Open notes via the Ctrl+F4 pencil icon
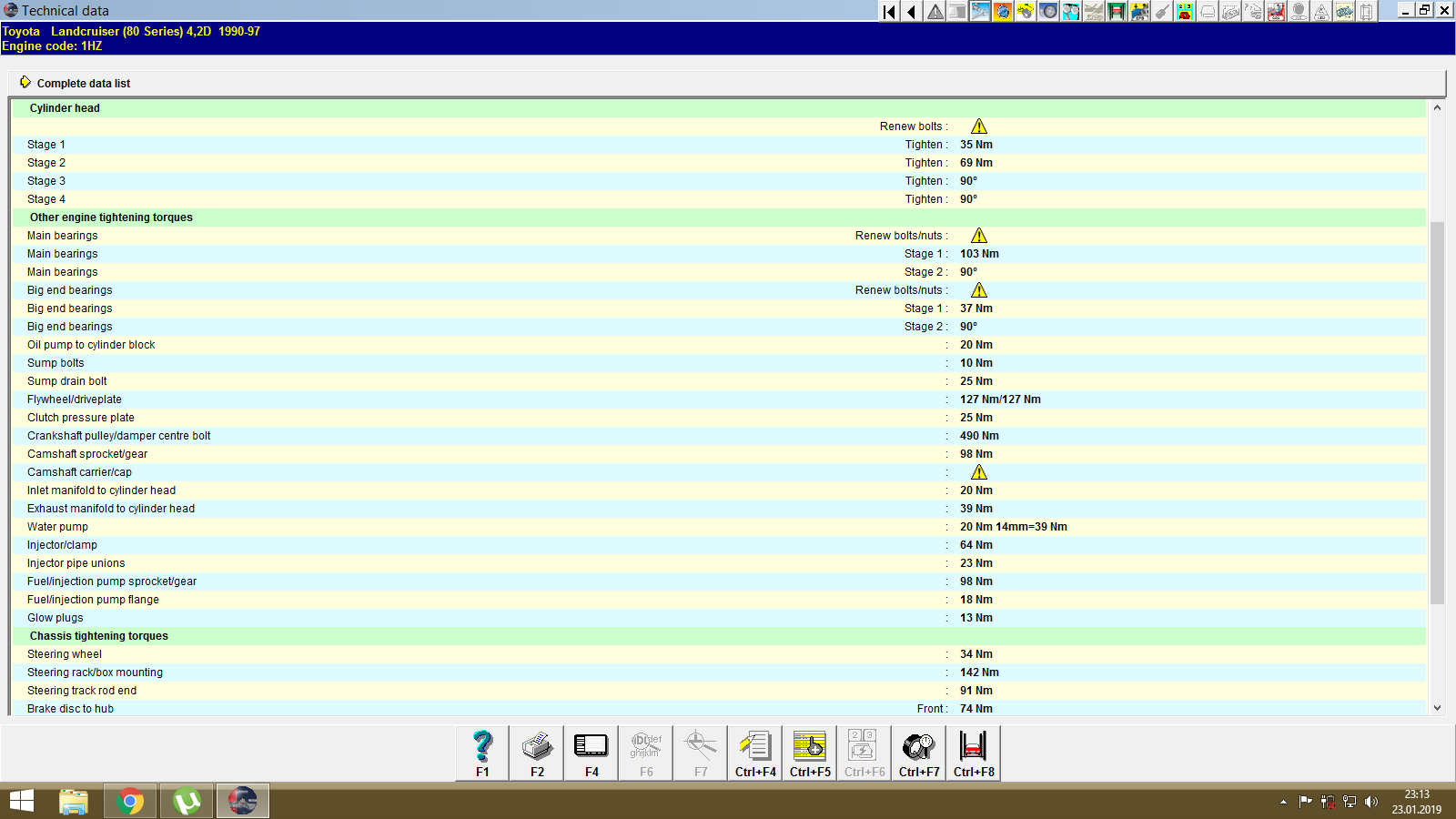Screen dimensions: 1456x819 pos(754,753)
